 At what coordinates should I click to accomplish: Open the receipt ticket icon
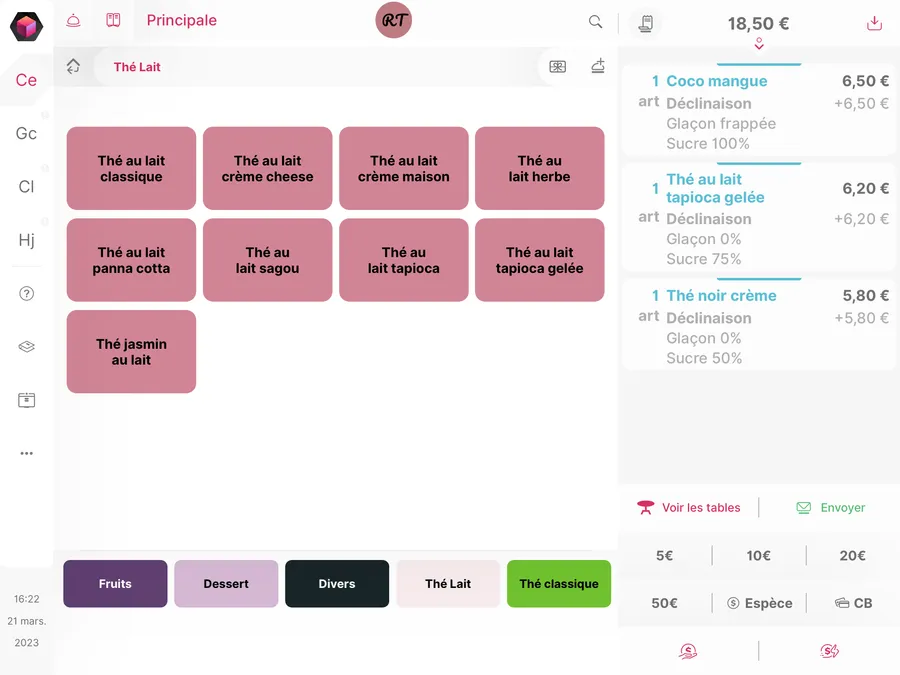point(647,23)
